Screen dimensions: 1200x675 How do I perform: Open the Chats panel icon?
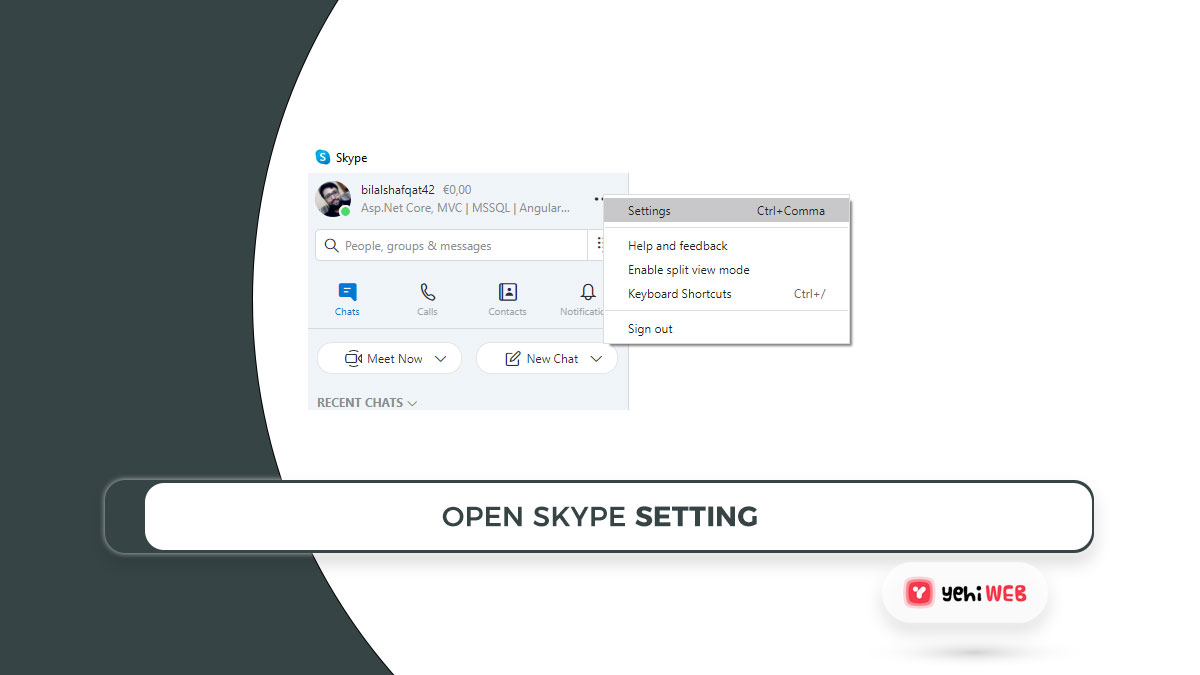click(x=346, y=291)
